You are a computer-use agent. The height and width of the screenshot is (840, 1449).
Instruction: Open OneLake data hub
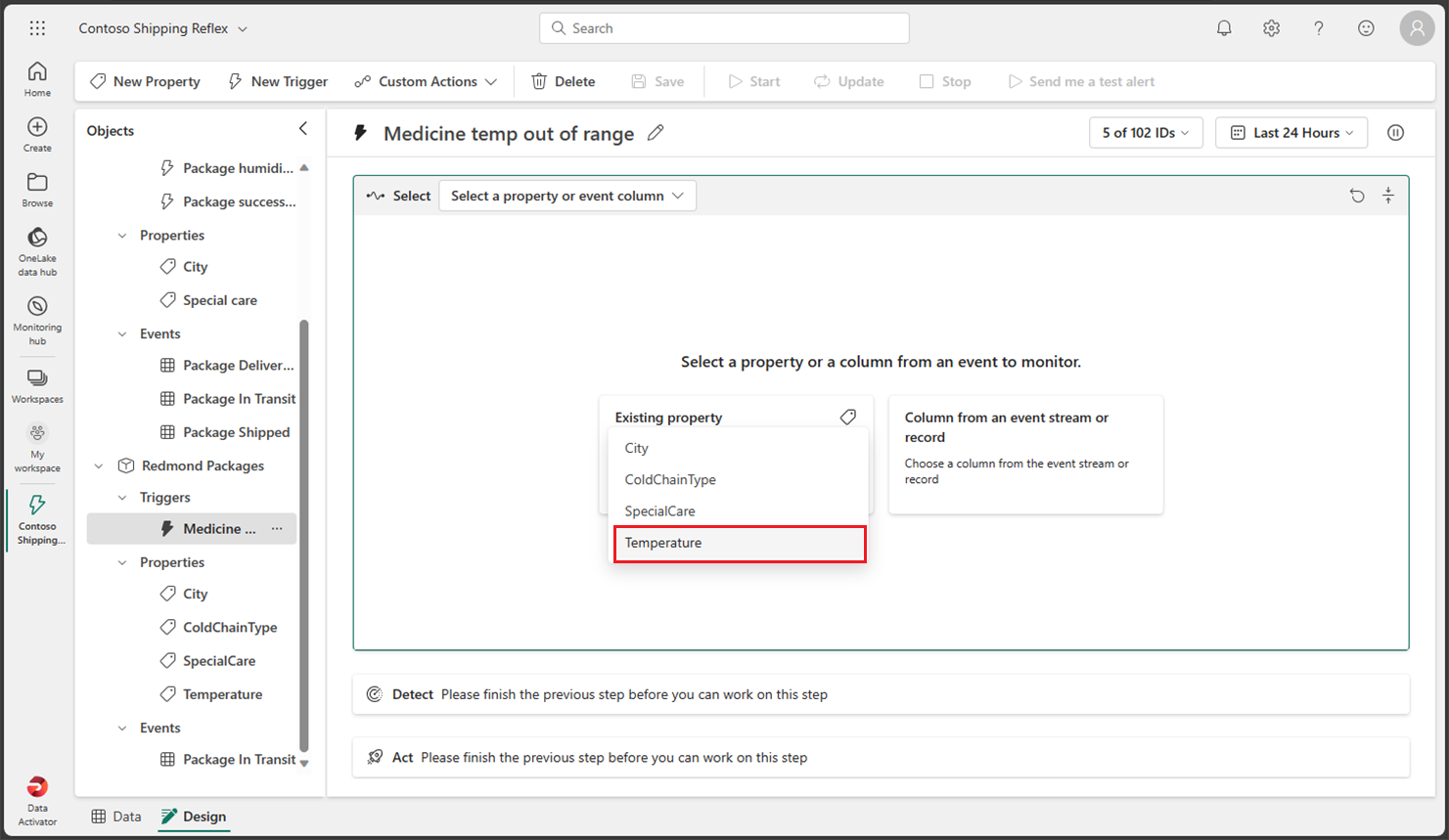coord(37,252)
